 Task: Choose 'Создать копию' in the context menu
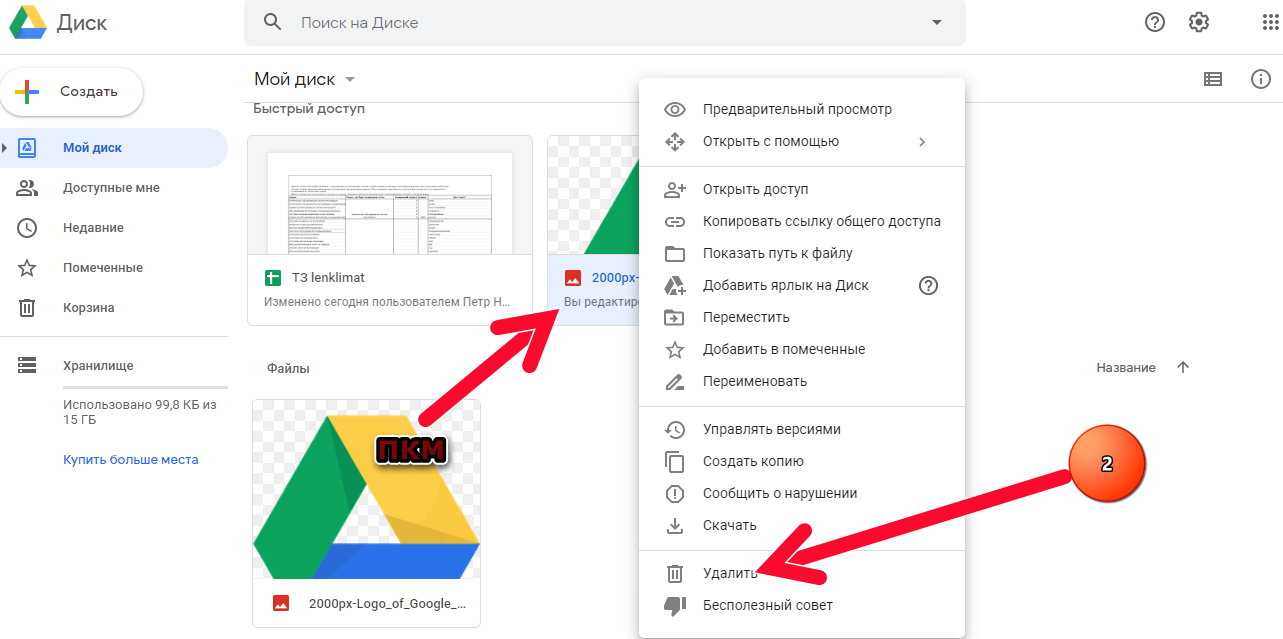(x=802, y=461)
